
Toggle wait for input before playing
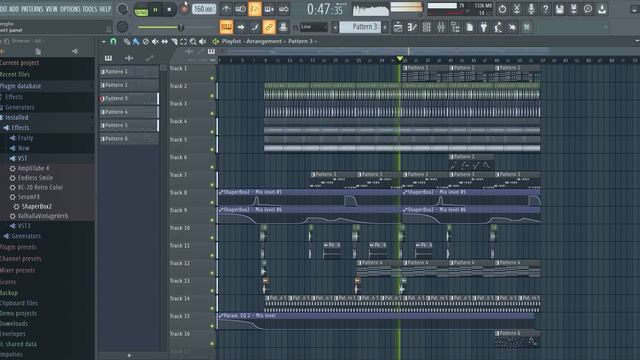(x=240, y=9)
